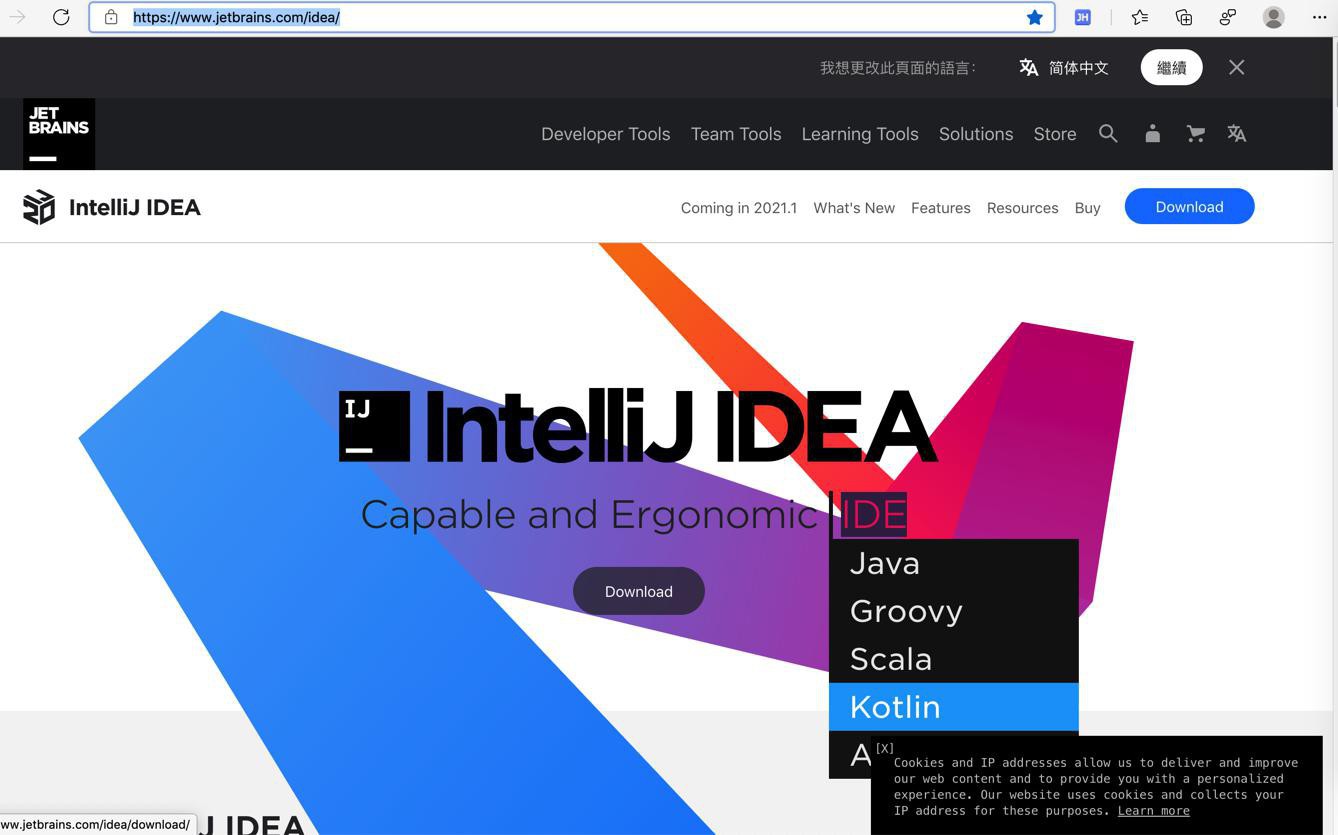Select 简体中文 language option
Image resolution: width=1338 pixels, height=835 pixels.
point(1078,68)
